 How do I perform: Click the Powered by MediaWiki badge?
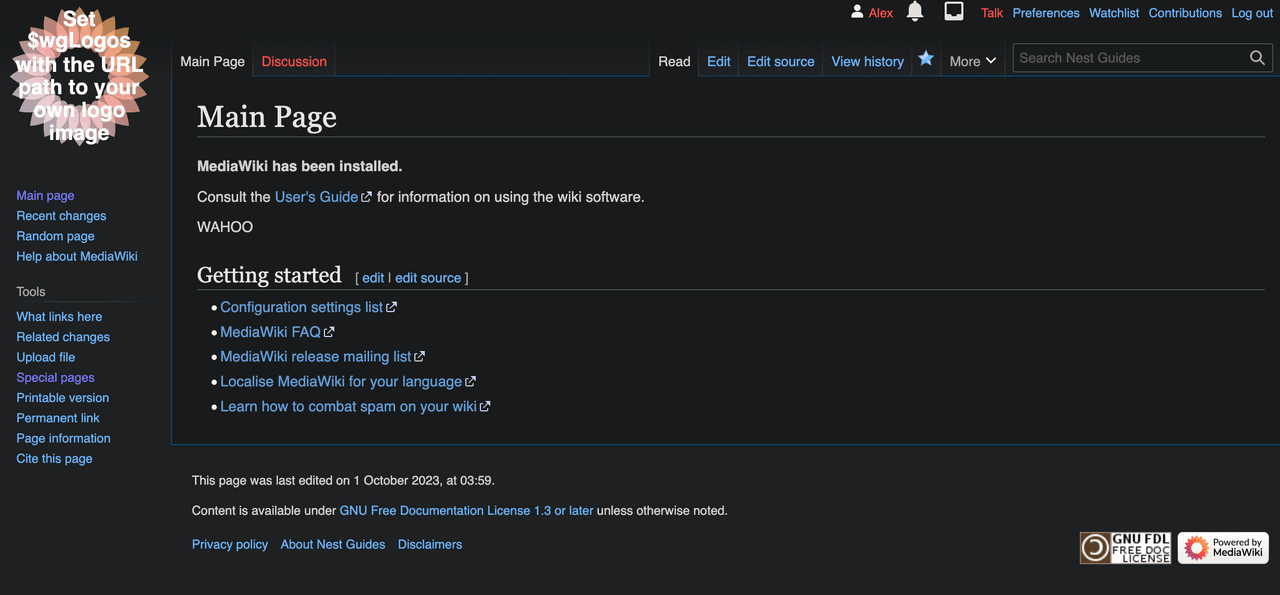[x=1223, y=547]
